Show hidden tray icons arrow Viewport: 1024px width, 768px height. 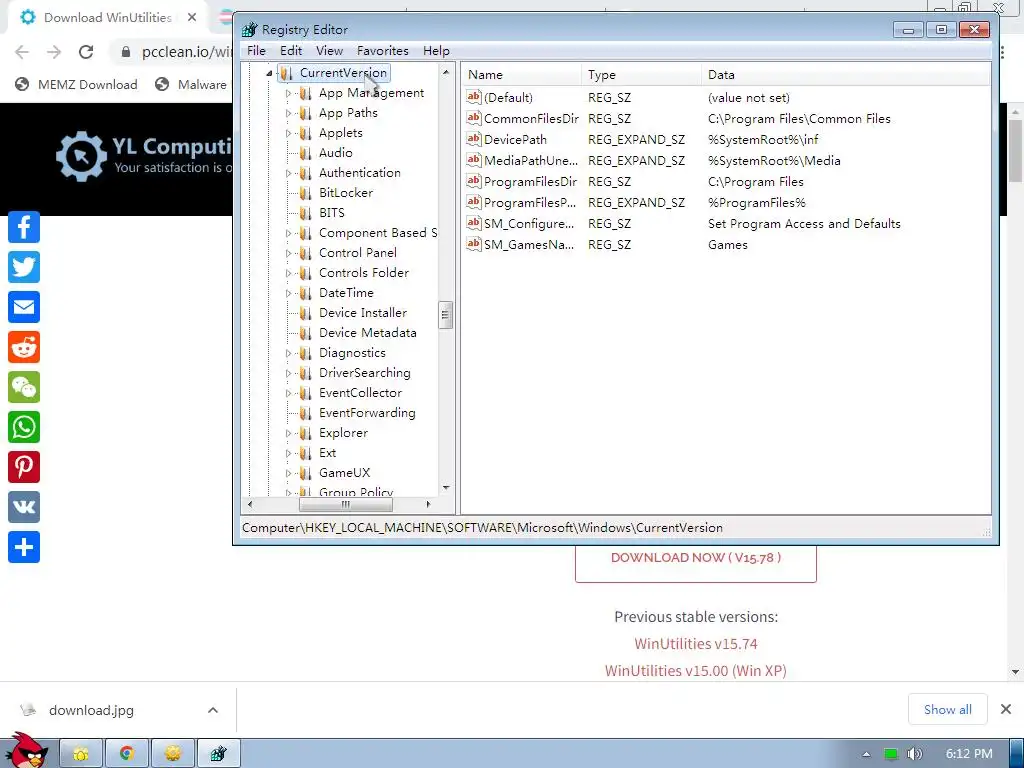[867, 754]
